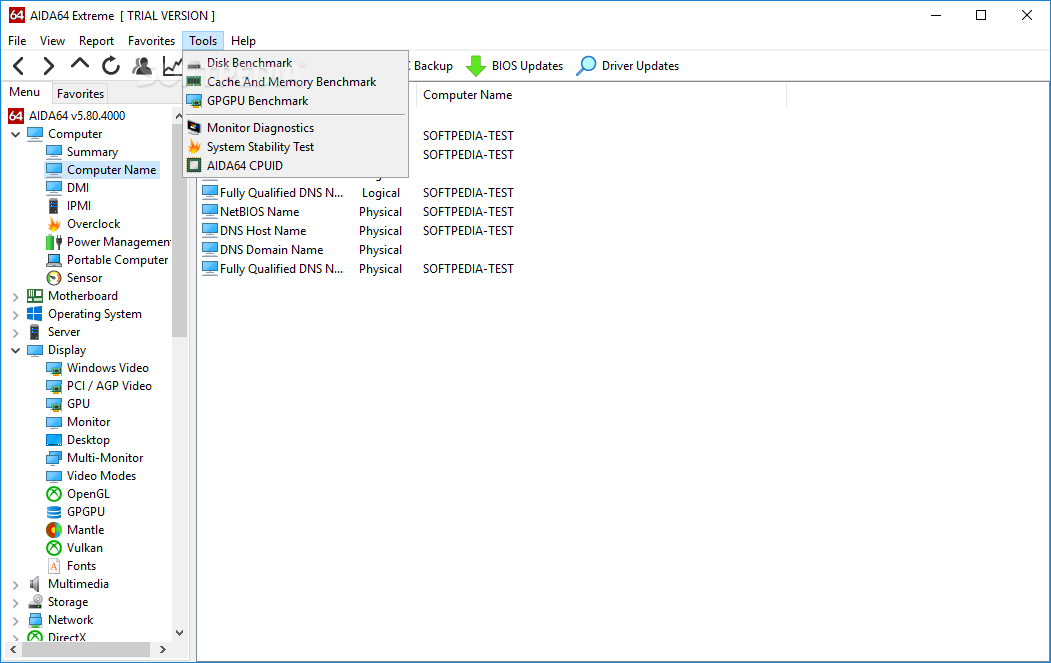The image size is (1051, 663).
Task: Click the Fonts letter icon
Action: pos(54,566)
